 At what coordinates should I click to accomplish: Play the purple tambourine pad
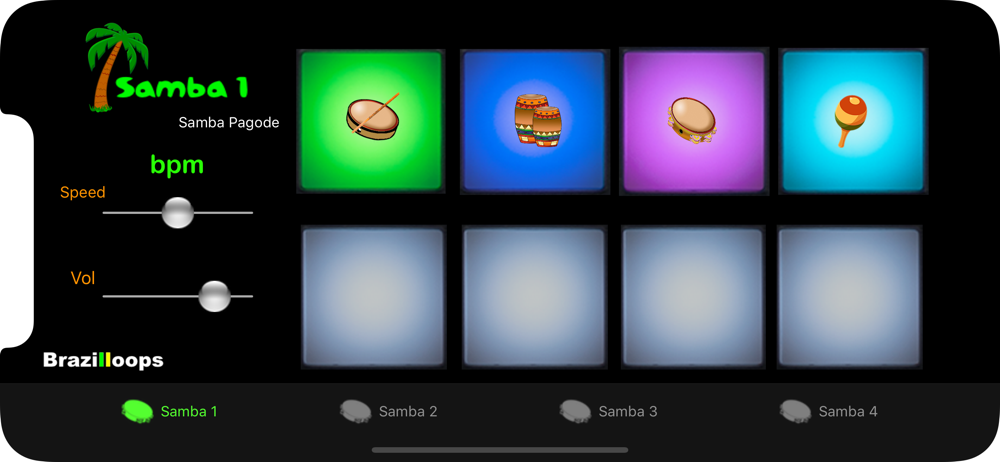(x=694, y=121)
